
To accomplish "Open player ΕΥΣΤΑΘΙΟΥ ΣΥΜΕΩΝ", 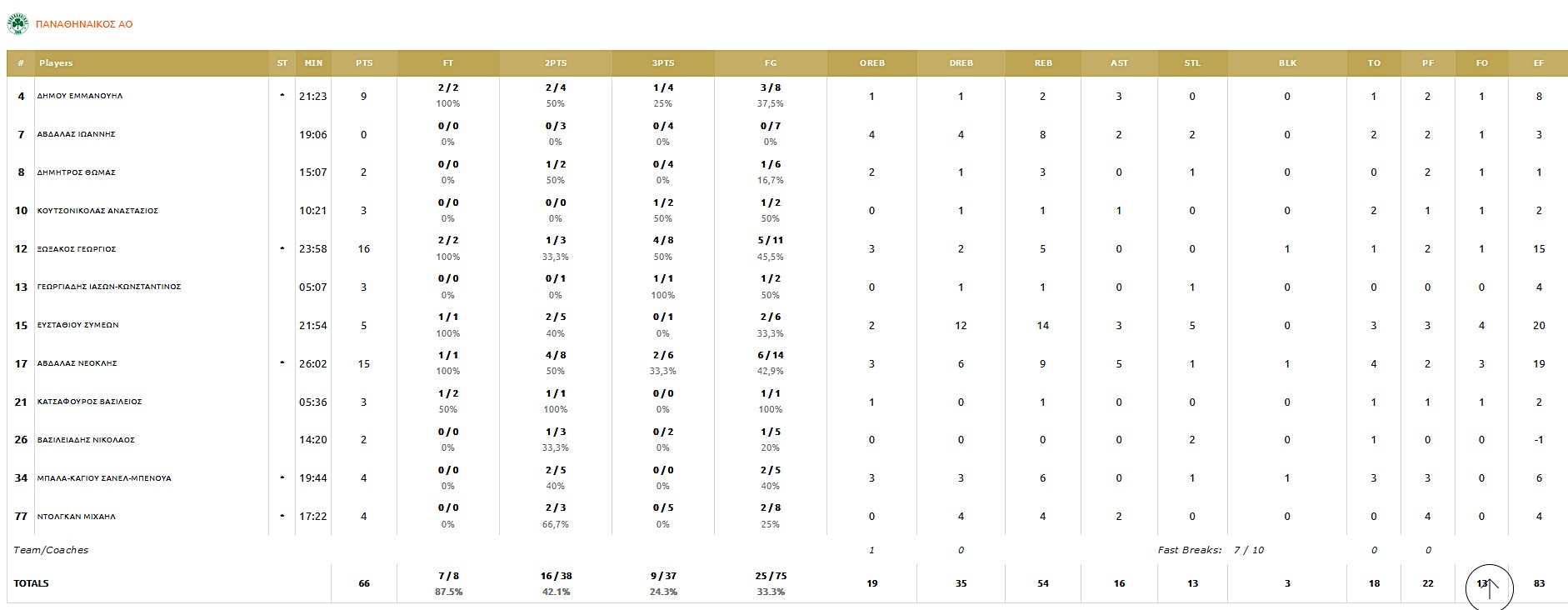I will (x=77, y=326).
